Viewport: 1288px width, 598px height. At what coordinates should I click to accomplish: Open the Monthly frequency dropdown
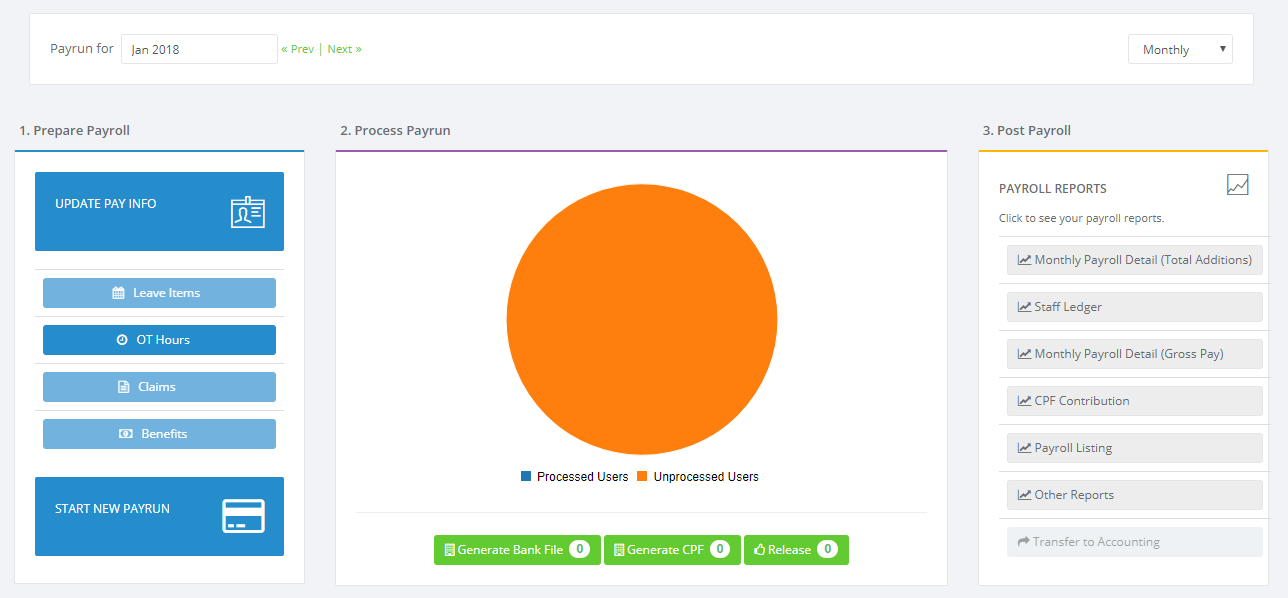1180,50
